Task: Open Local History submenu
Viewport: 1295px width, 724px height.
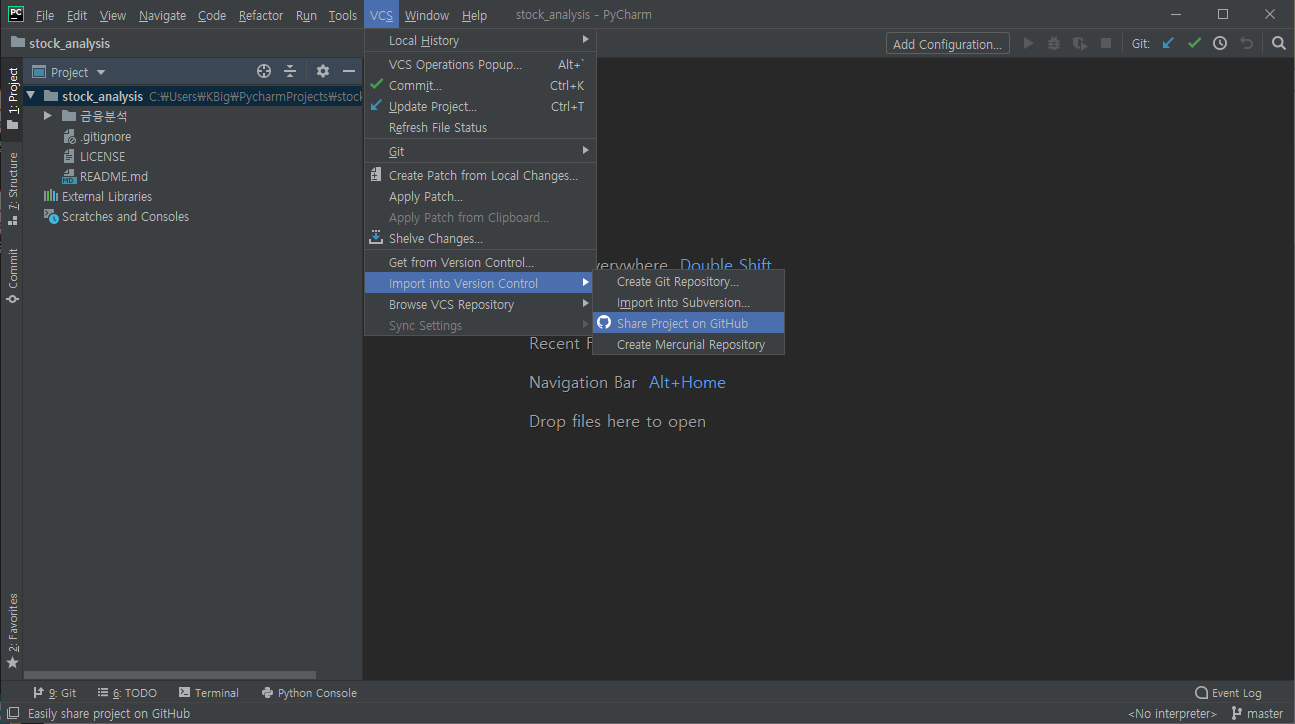Action: point(480,40)
